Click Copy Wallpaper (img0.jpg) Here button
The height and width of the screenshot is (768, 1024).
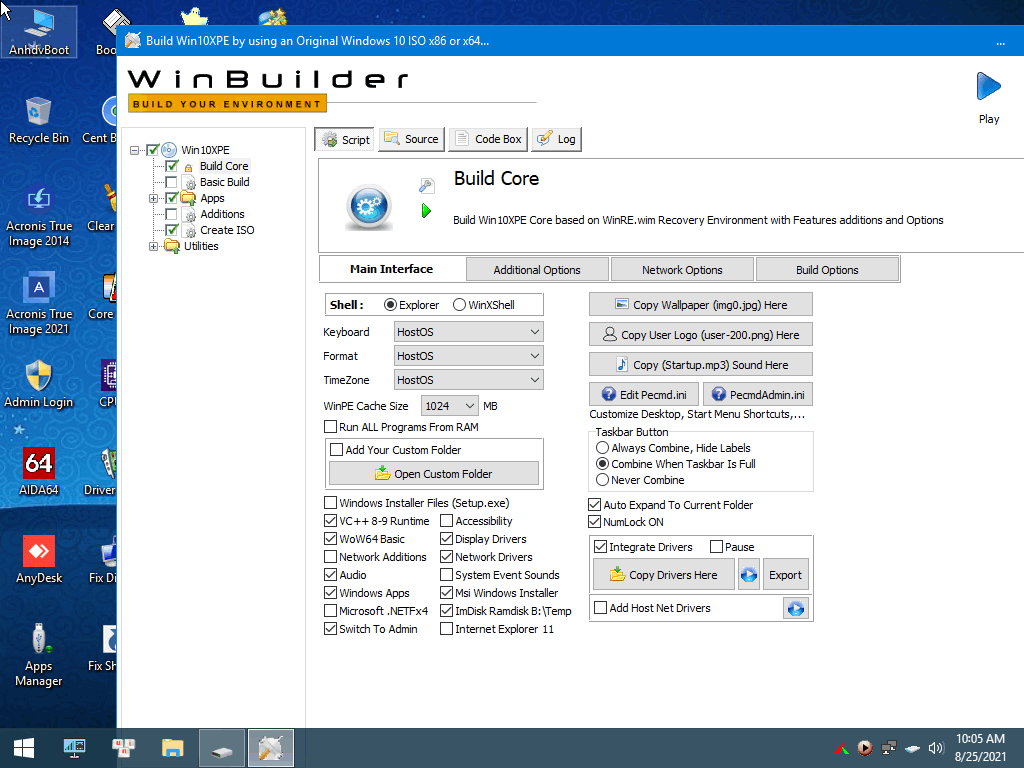701,305
